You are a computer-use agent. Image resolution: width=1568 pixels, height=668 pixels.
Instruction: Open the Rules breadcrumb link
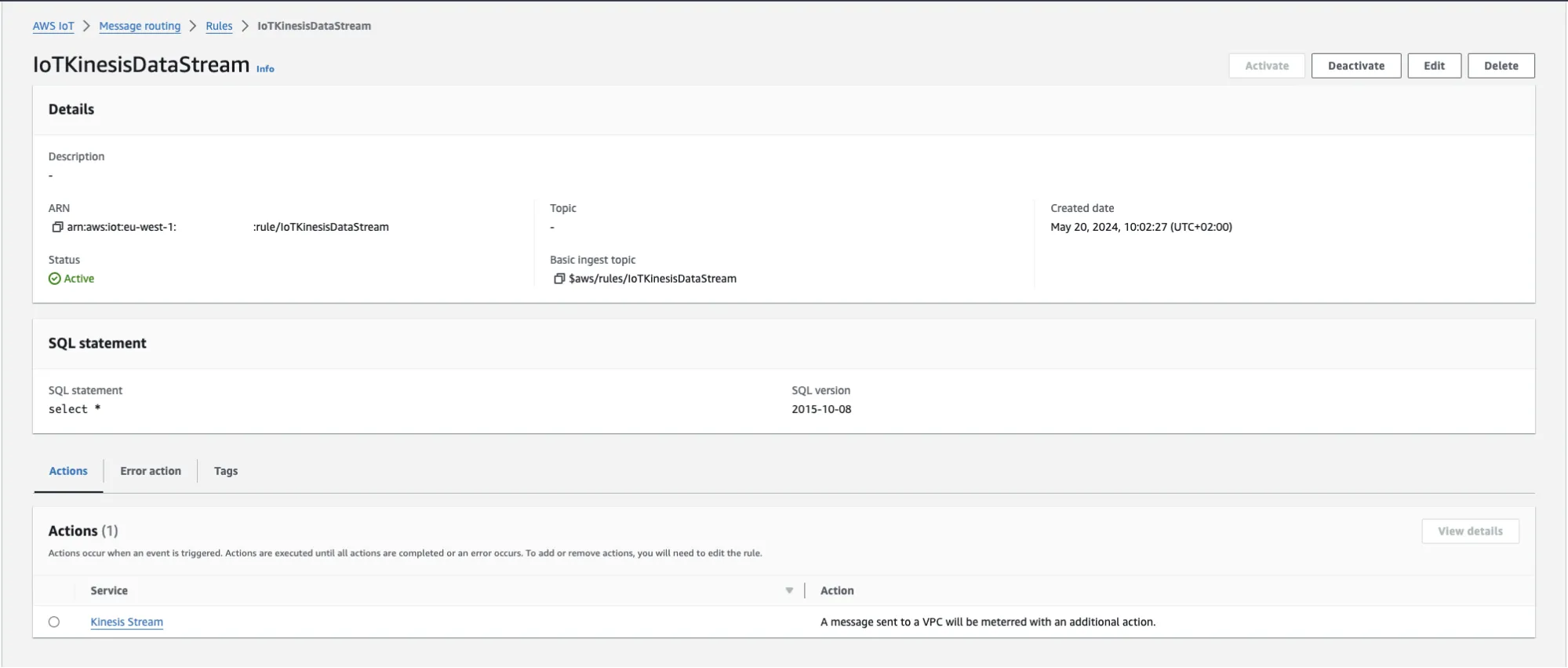(x=219, y=26)
